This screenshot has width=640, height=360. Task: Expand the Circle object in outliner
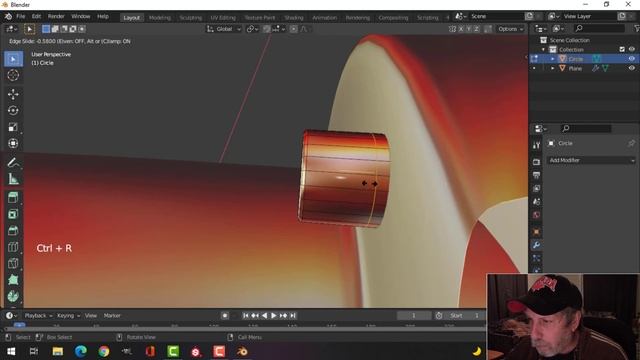click(x=553, y=59)
